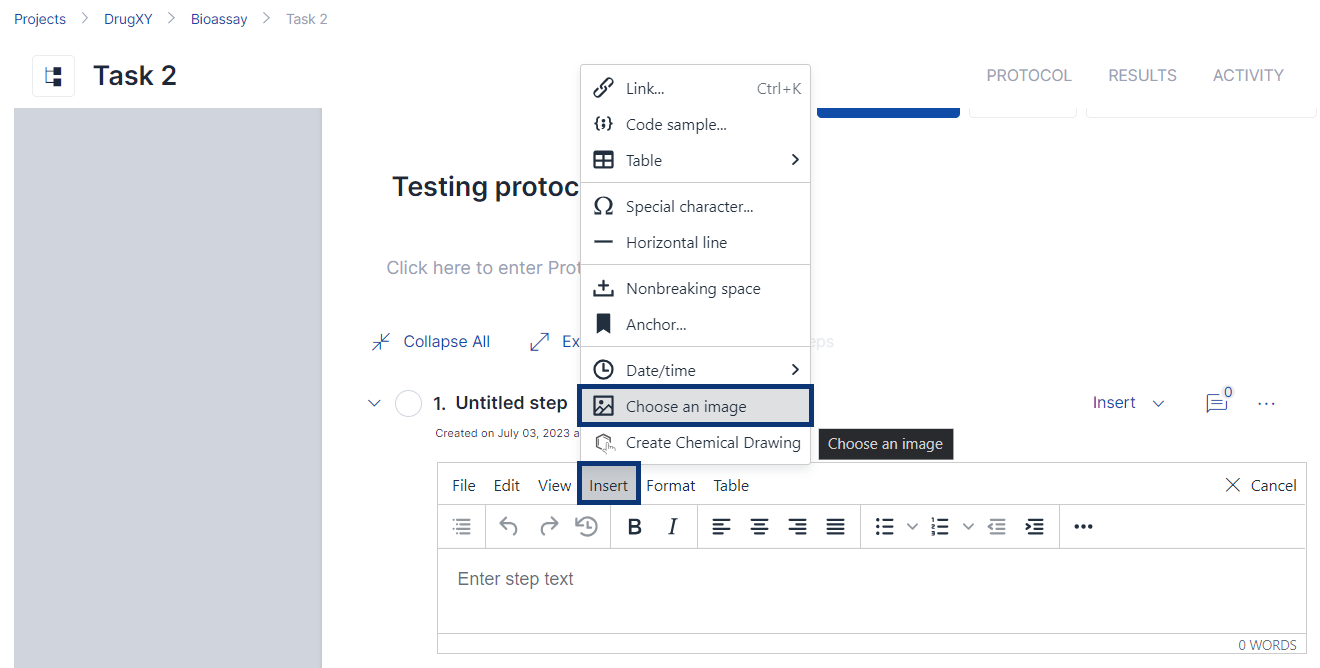Open the step Insert dropdown

pos(1128,403)
